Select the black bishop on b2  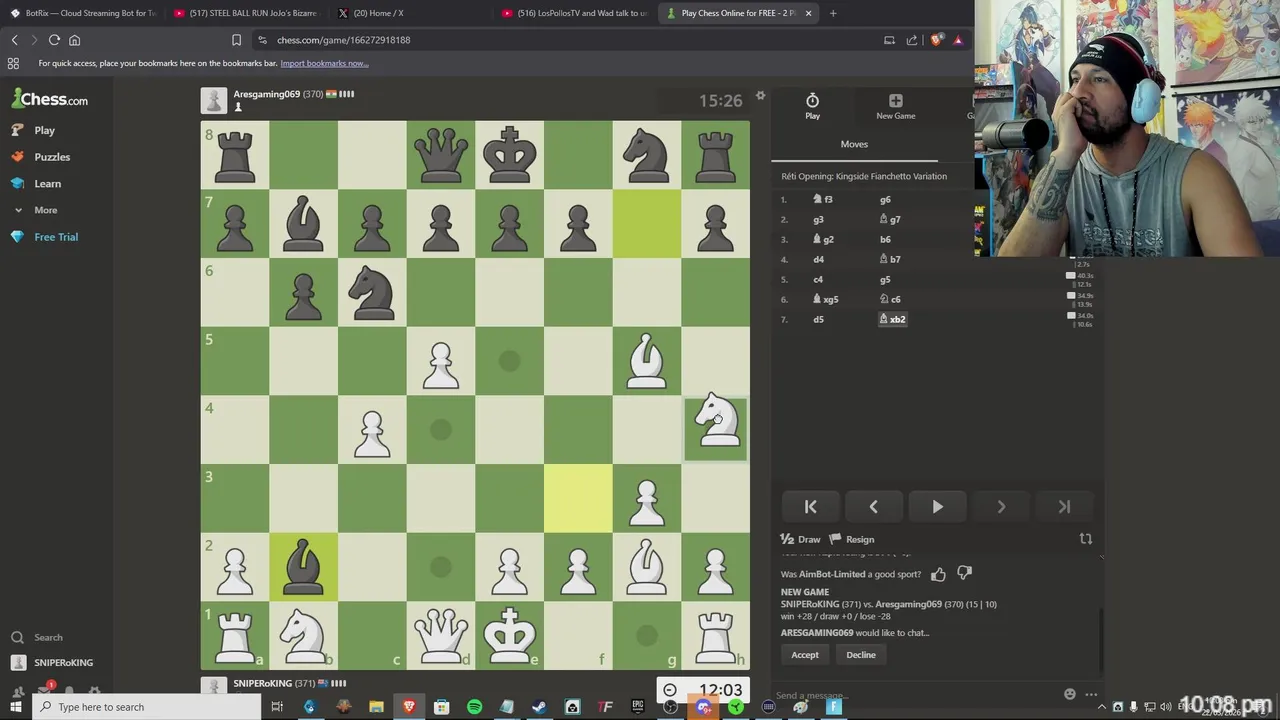click(303, 567)
